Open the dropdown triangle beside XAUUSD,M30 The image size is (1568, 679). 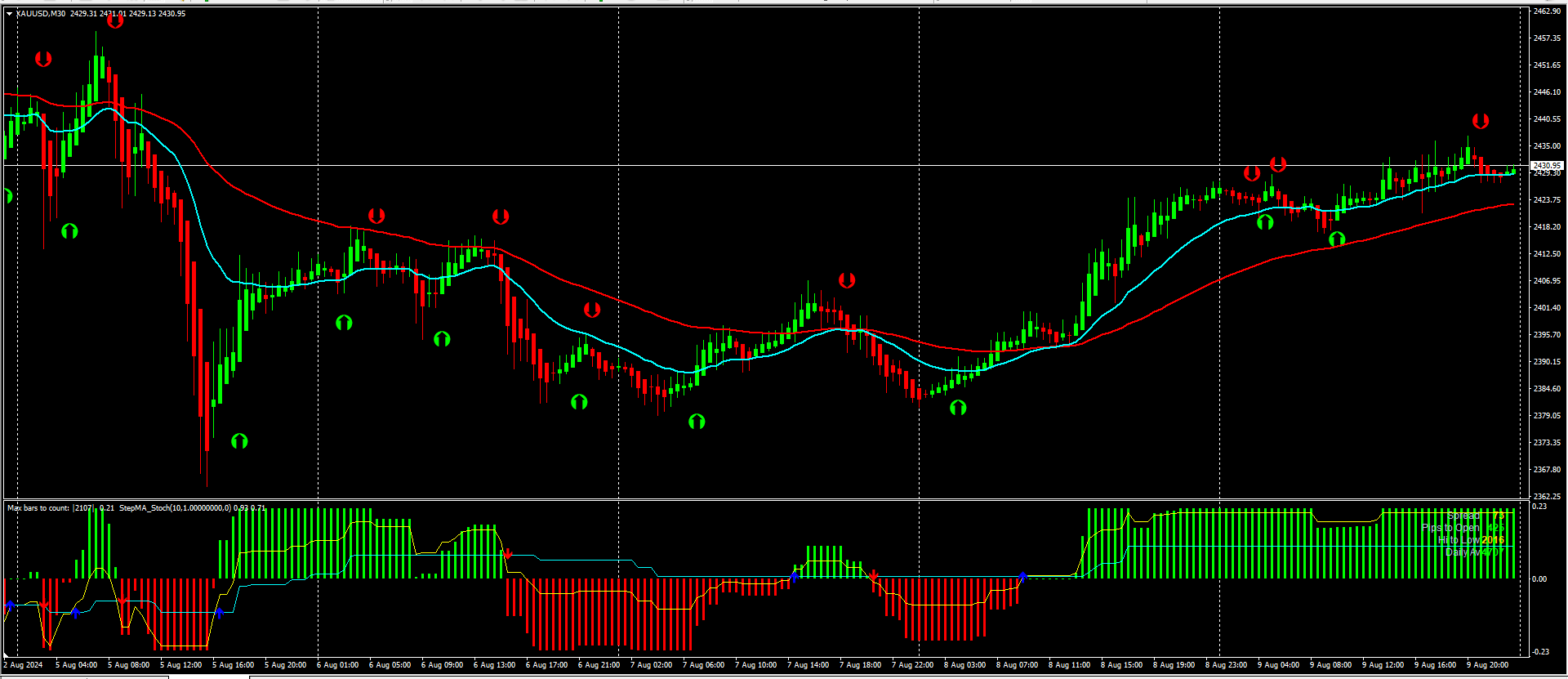(x=9, y=14)
